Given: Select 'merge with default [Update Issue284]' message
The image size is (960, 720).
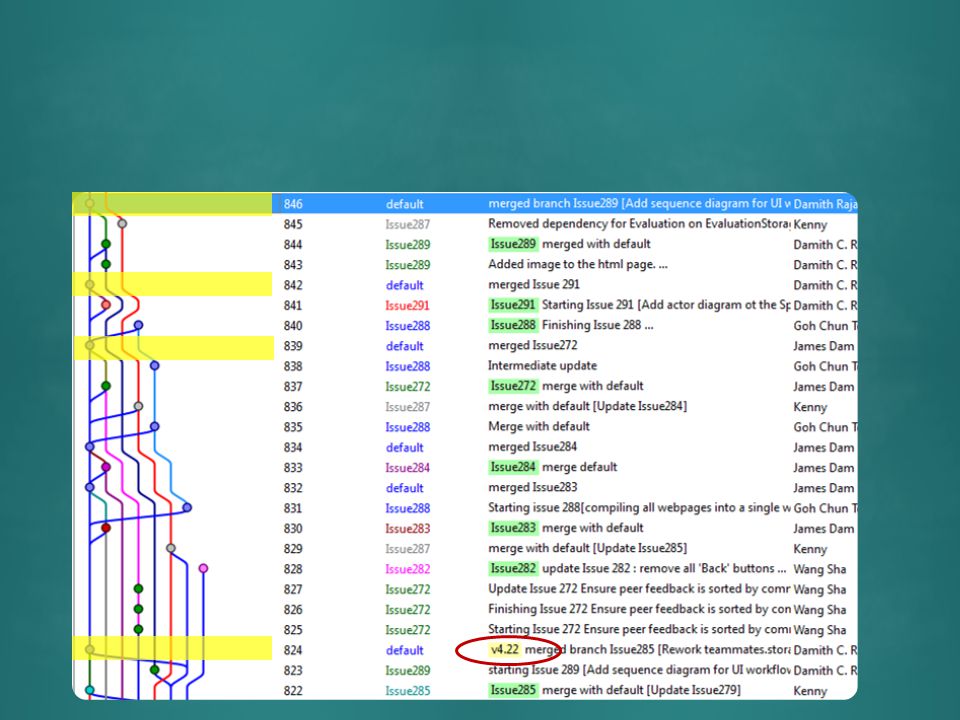Looking at the screenshot, I should [588, 406].
